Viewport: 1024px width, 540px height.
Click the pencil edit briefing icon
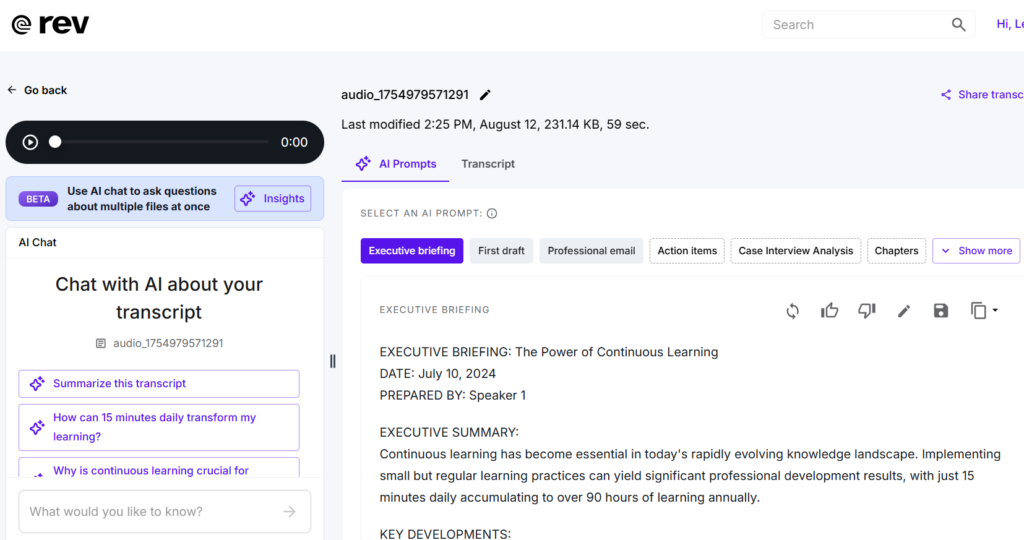click(904, 311)
